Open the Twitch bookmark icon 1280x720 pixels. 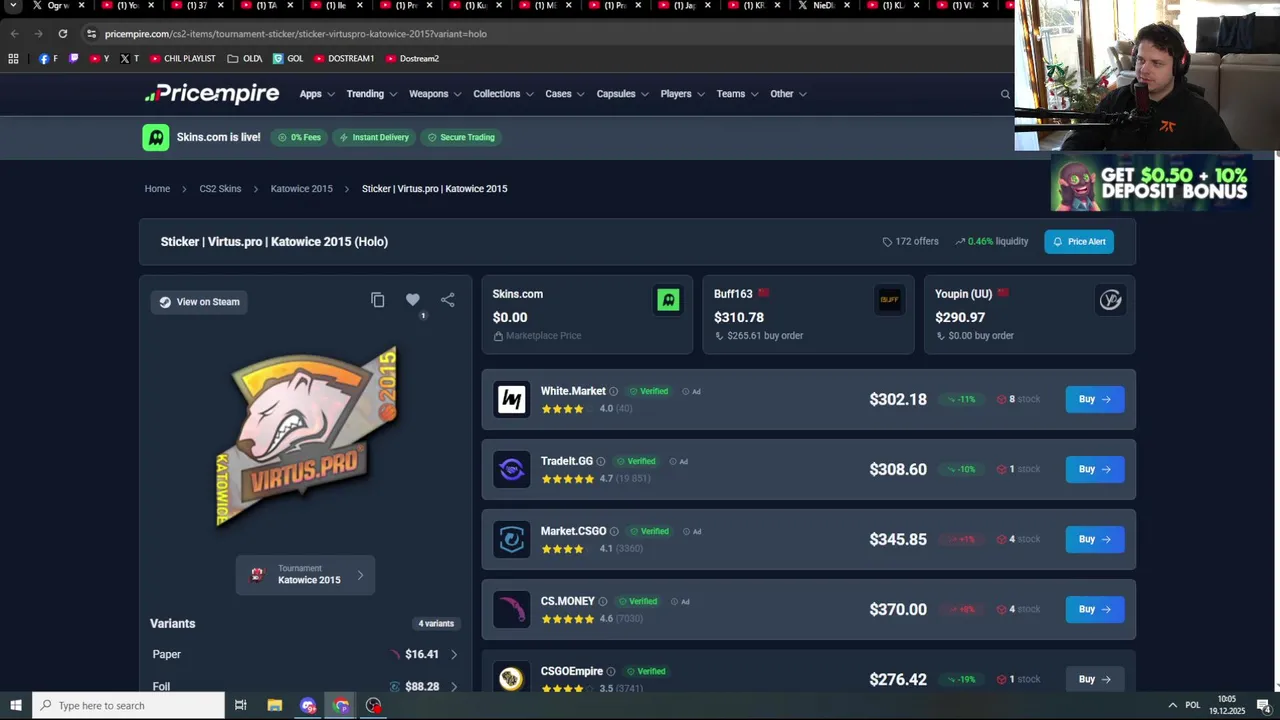pos(73,58)
